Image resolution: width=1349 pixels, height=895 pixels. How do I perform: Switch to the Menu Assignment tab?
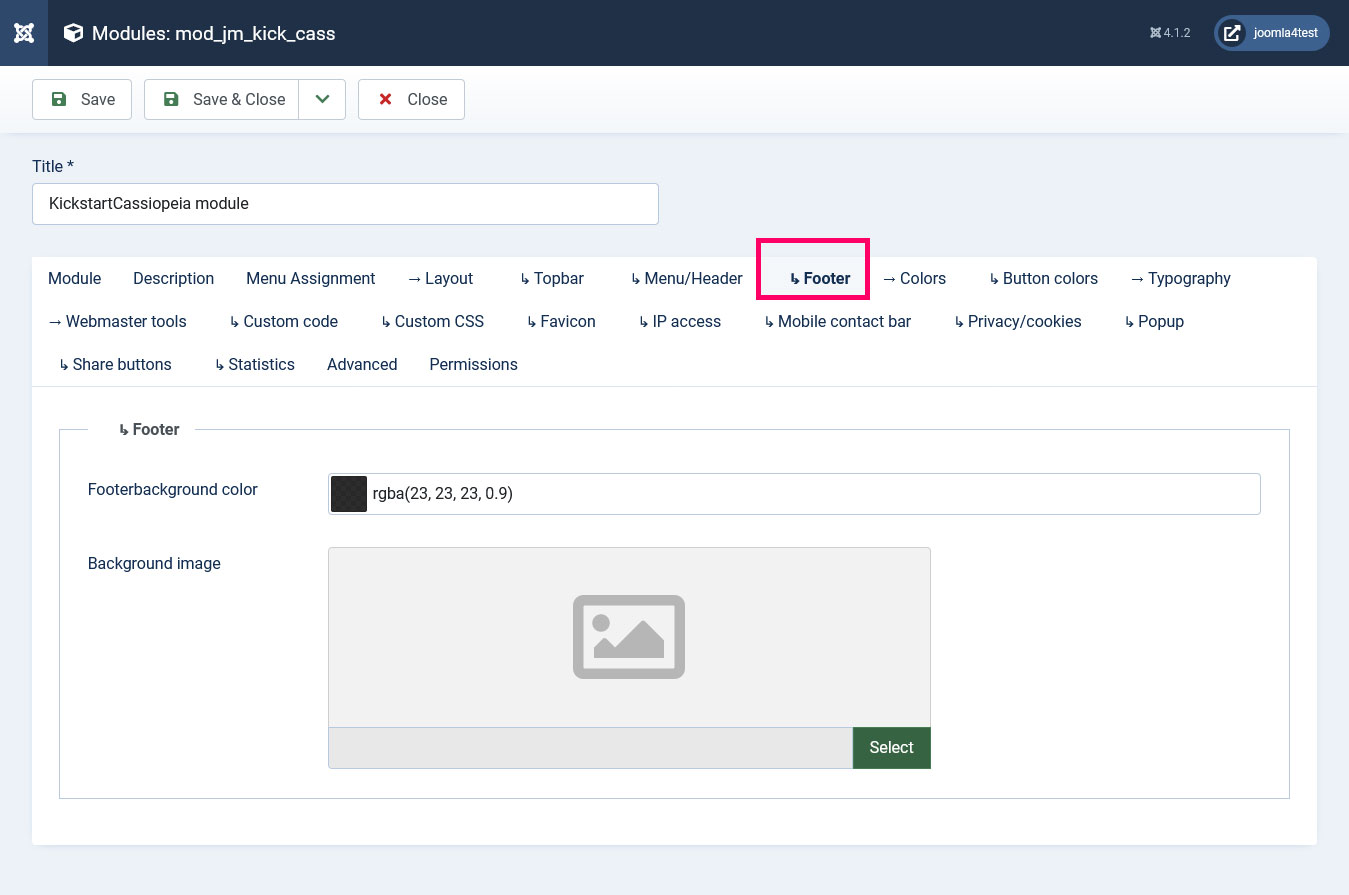[x=310, y=278]
